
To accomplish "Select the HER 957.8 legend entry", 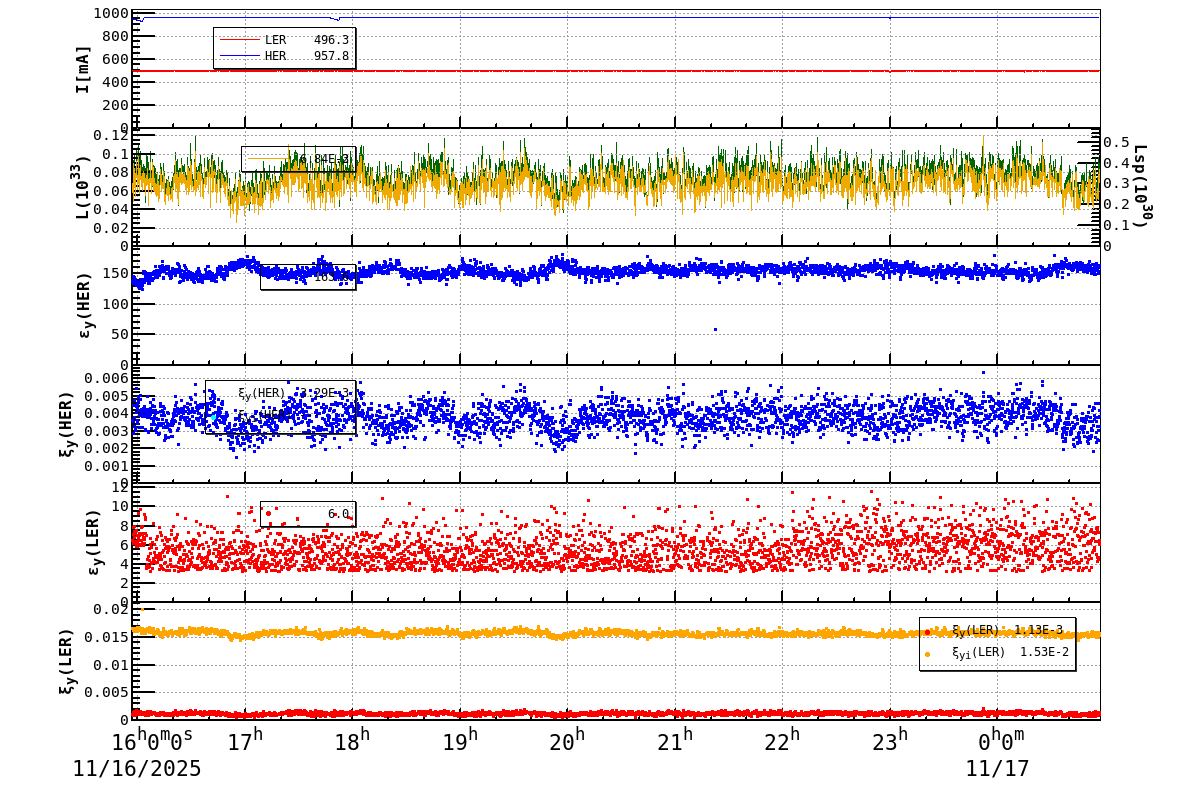I will tap(306, 56).
